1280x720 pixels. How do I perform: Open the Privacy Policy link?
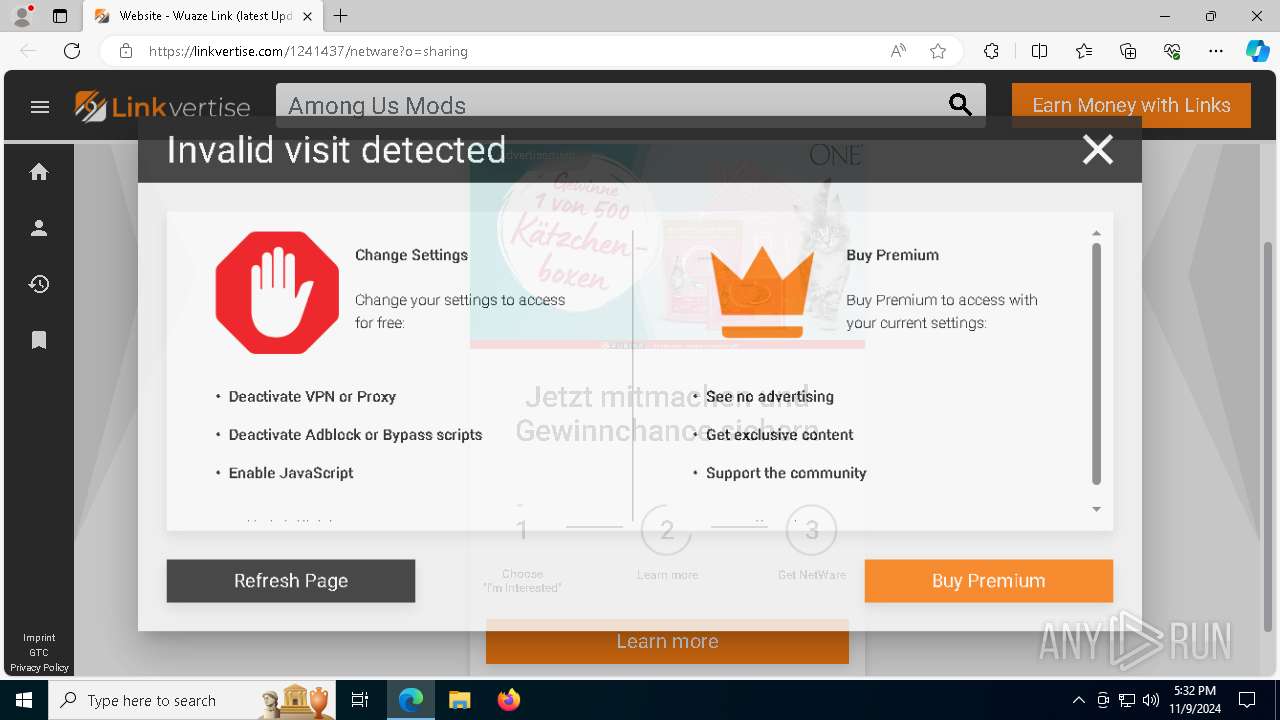tap(39, 668)
